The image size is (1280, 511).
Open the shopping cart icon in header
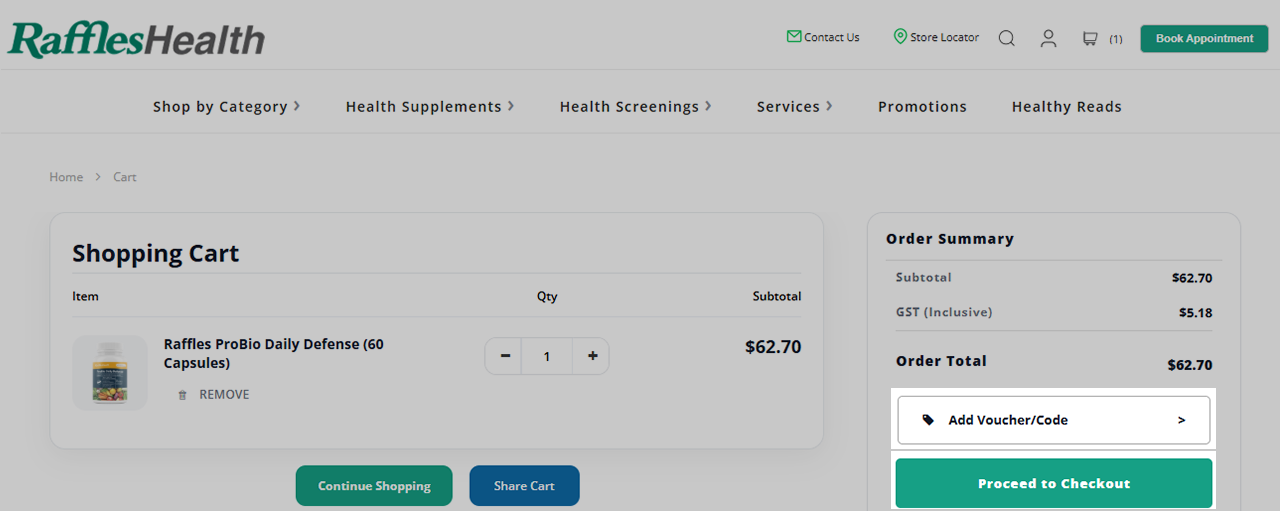1090,38
